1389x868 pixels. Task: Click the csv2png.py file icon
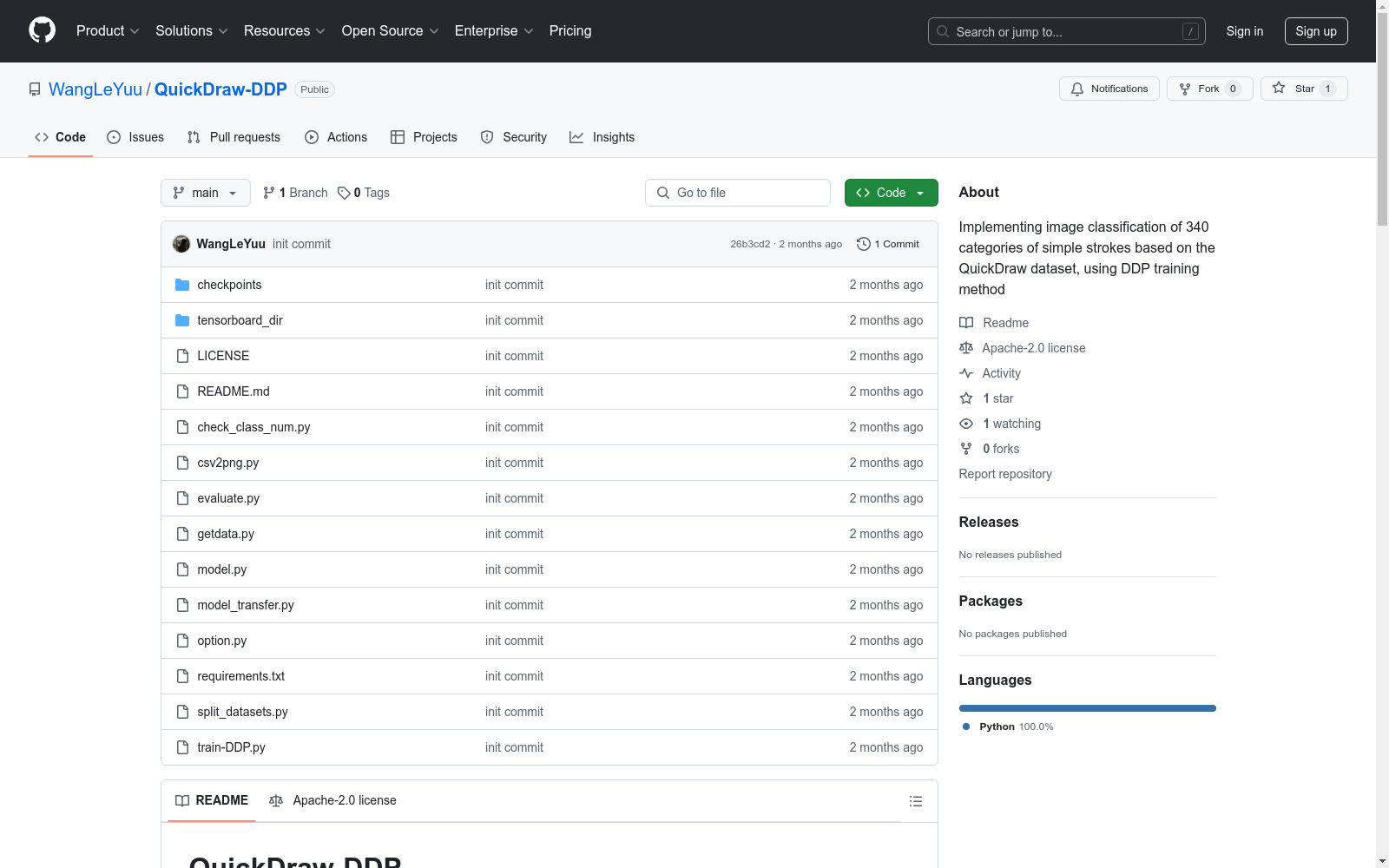[182, 463]
